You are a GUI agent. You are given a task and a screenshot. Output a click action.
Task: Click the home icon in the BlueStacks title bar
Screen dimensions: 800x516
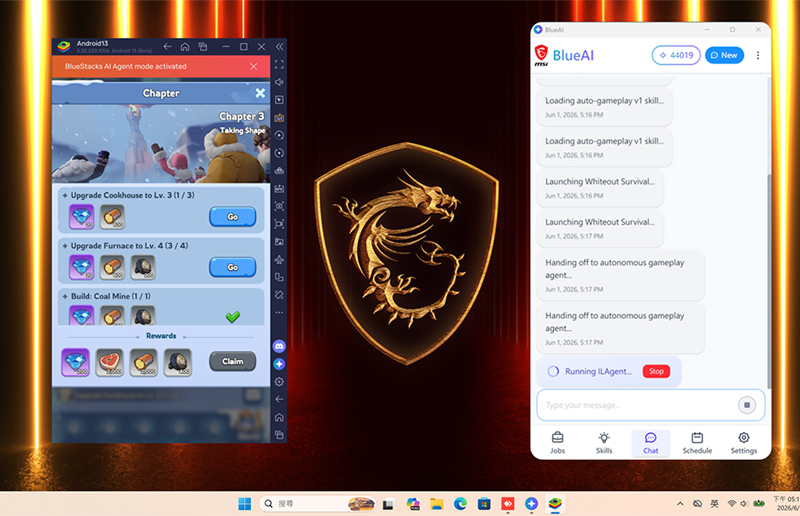[185, 46]
